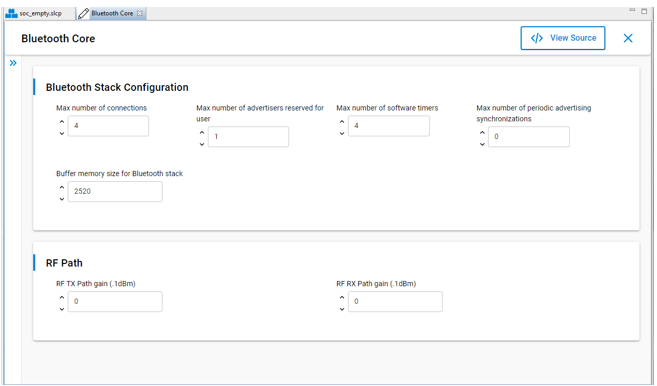
Task: Focus the software timers input field
Action: 388,126
